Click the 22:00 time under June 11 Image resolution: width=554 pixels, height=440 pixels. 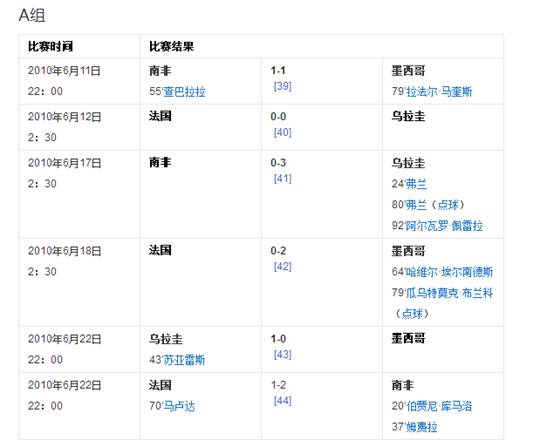coord(45,91)
